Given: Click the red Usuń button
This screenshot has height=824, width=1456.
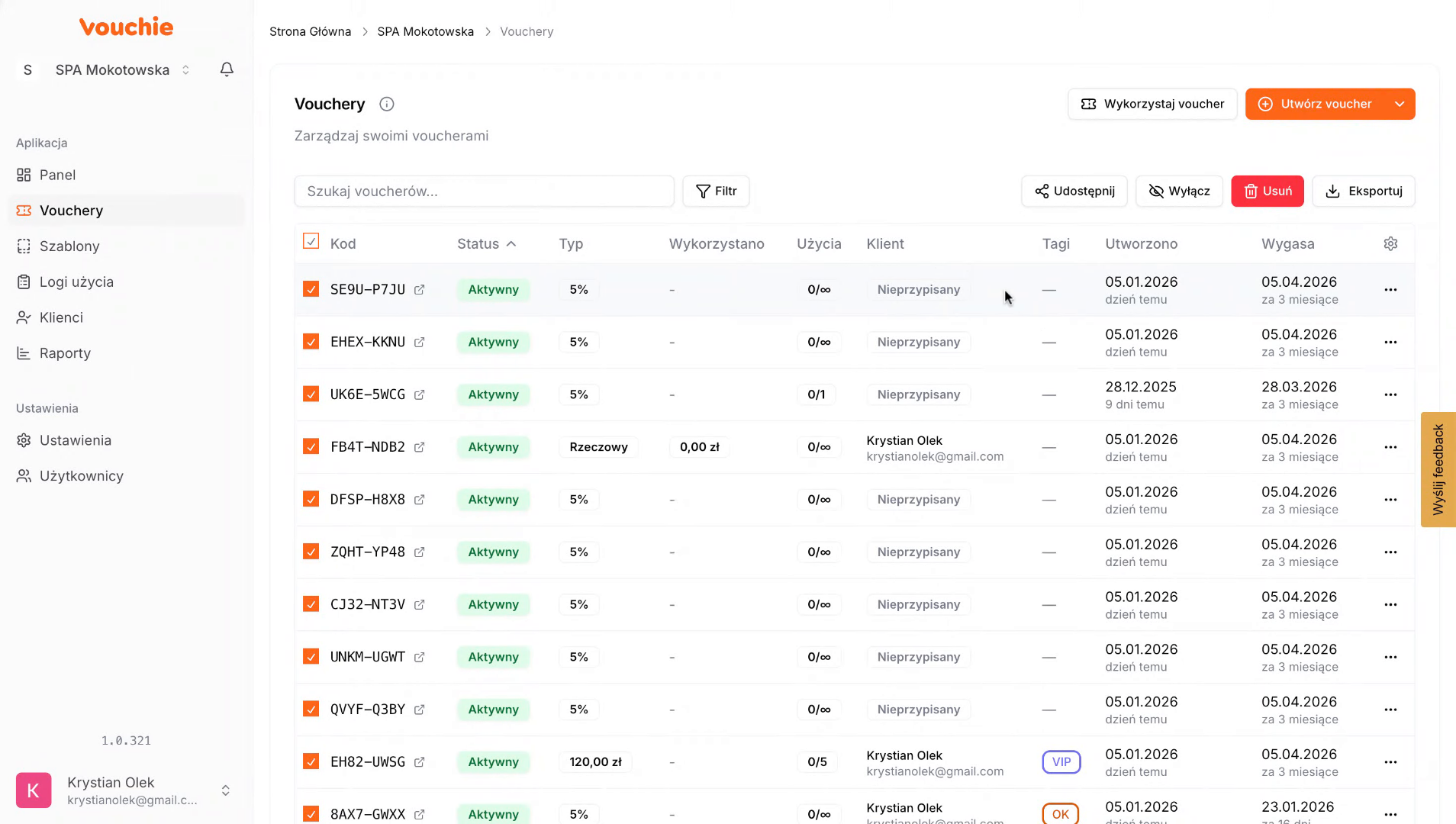Looking at the screenshot, I should [1267, 192].
